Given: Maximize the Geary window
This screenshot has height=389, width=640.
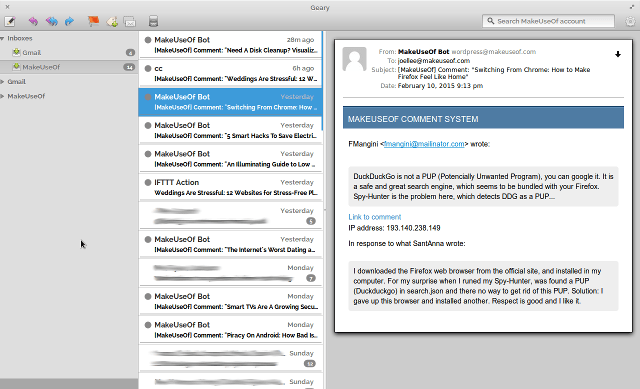Looking at the screenshot, I should [x=632, y=7].
